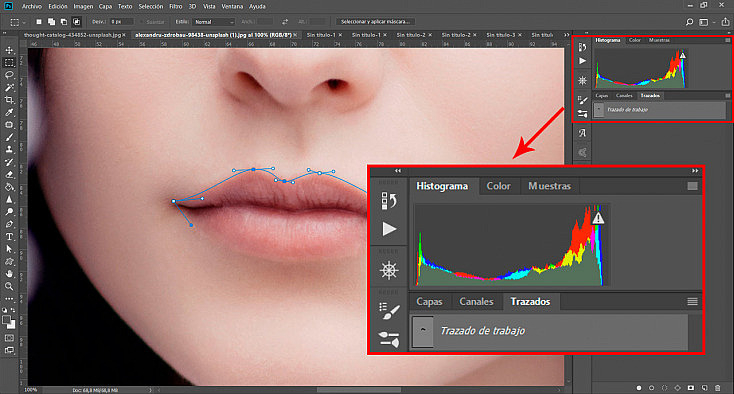Select the Hand tool

[9, 274]
